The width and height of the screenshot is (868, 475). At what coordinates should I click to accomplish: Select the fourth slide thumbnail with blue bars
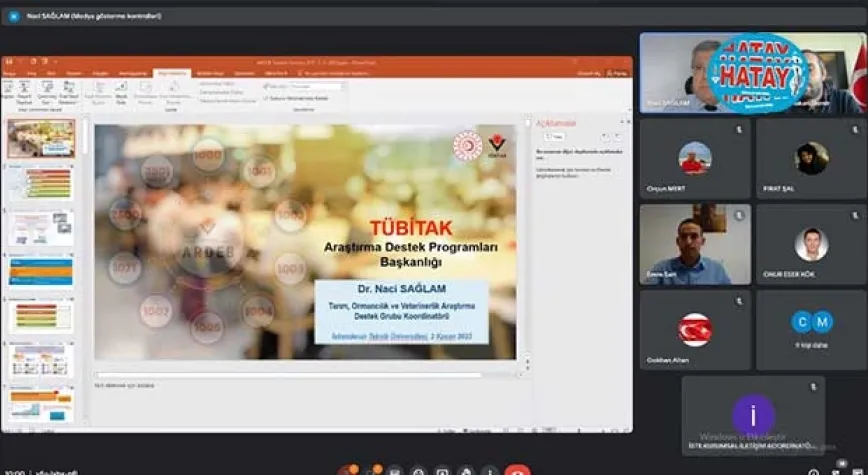[x=41, y=272]
